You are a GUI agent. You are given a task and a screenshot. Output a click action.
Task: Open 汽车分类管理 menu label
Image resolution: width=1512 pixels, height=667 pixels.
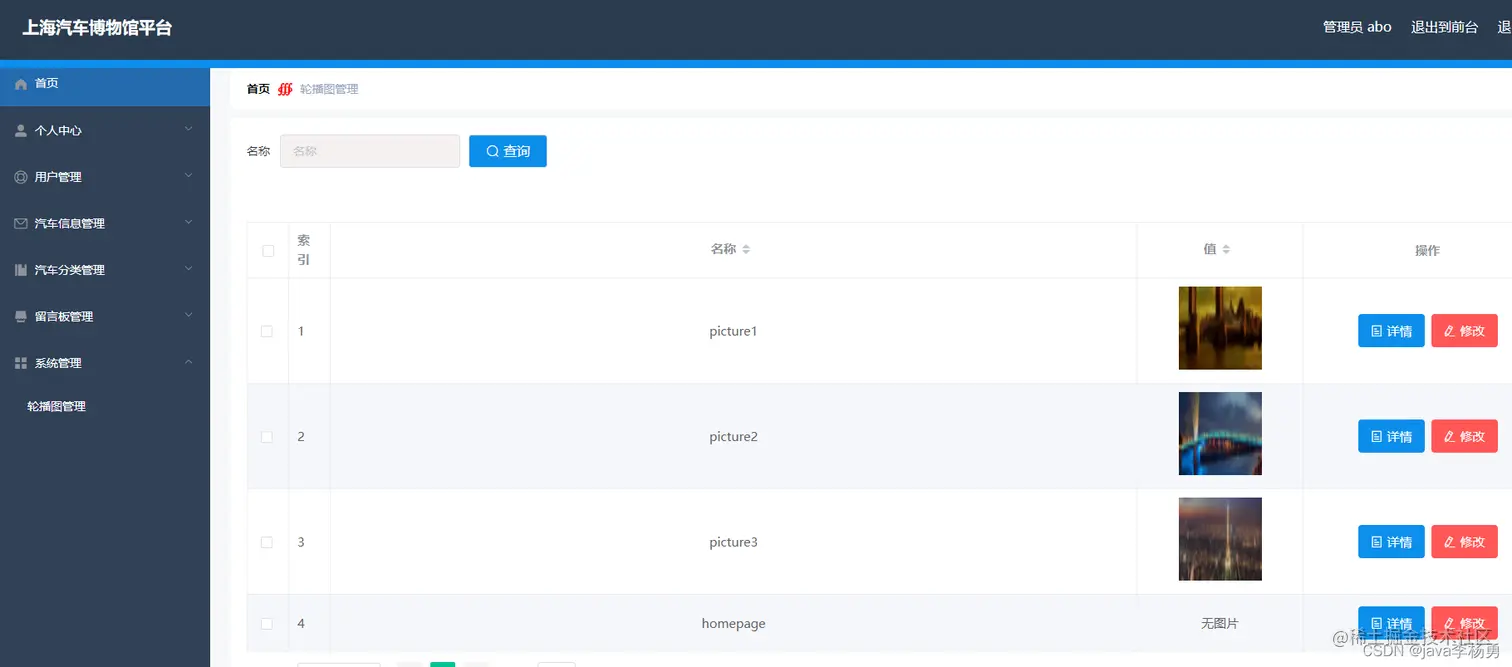[70, 270]
